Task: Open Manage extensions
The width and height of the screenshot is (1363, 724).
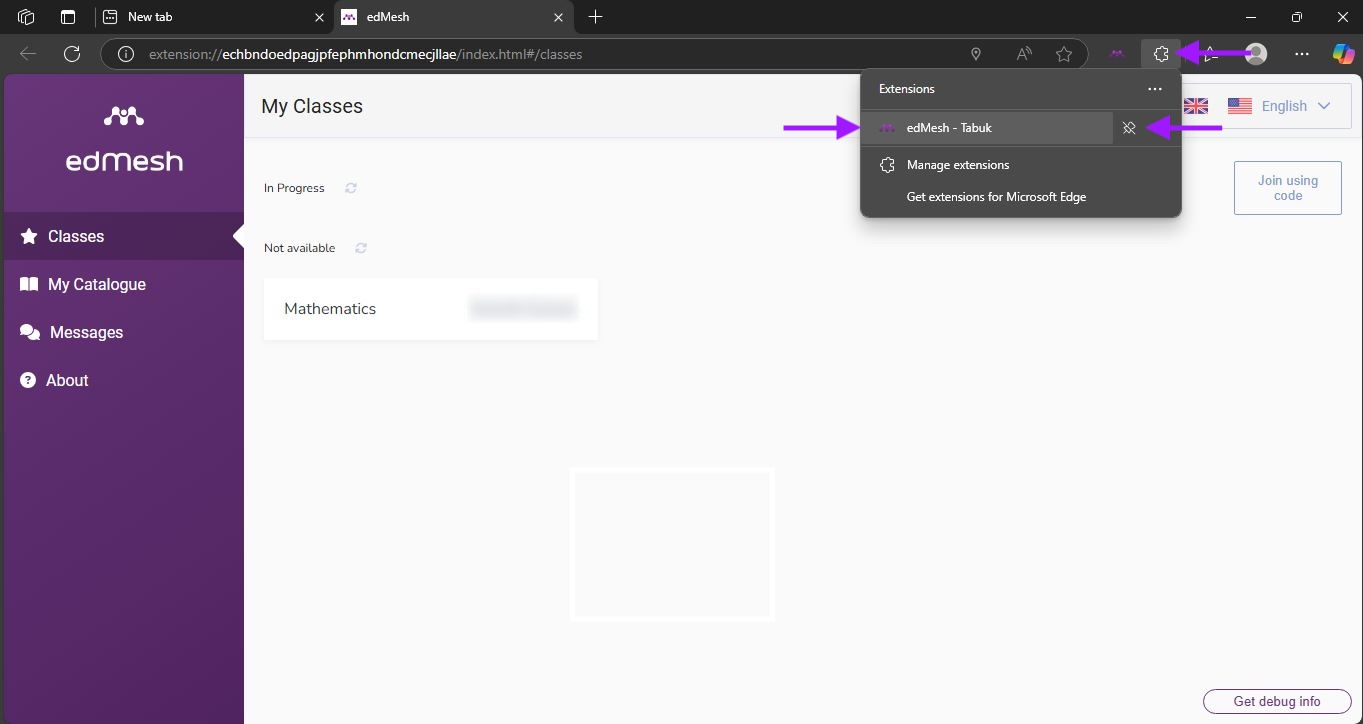Action: tap(1020, 165)
